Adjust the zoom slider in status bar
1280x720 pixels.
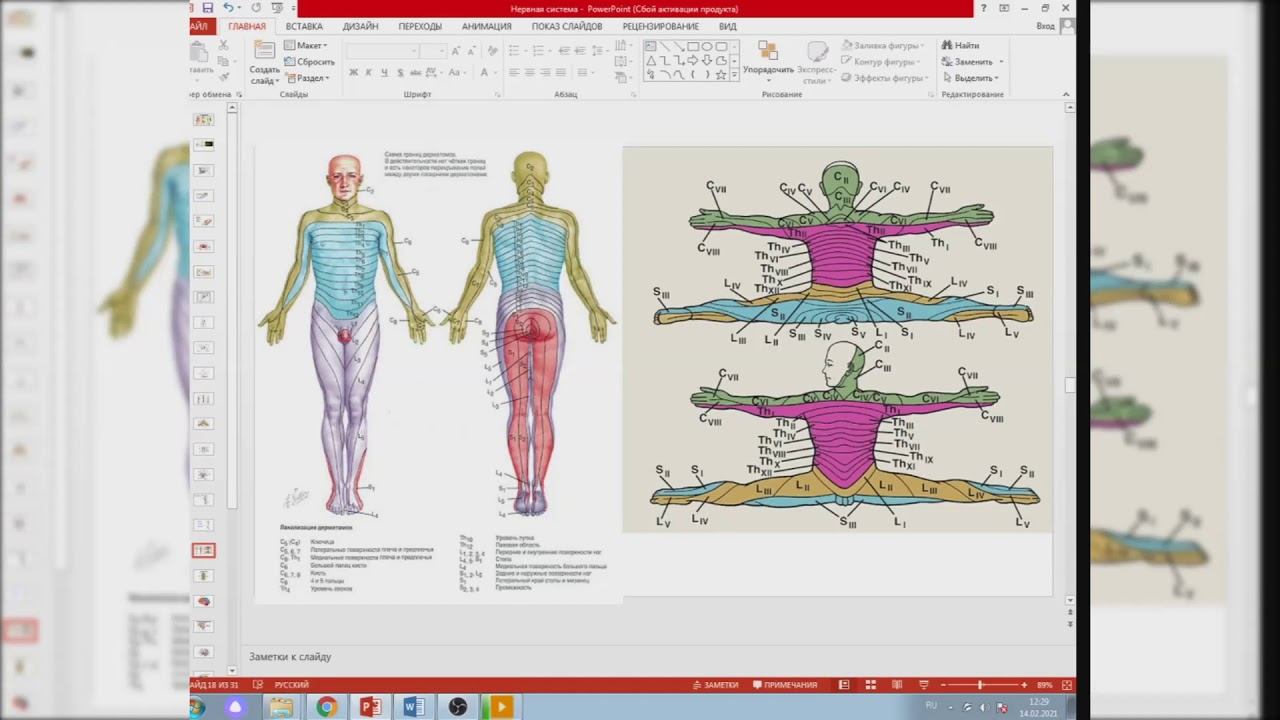[x=979, y=685]
